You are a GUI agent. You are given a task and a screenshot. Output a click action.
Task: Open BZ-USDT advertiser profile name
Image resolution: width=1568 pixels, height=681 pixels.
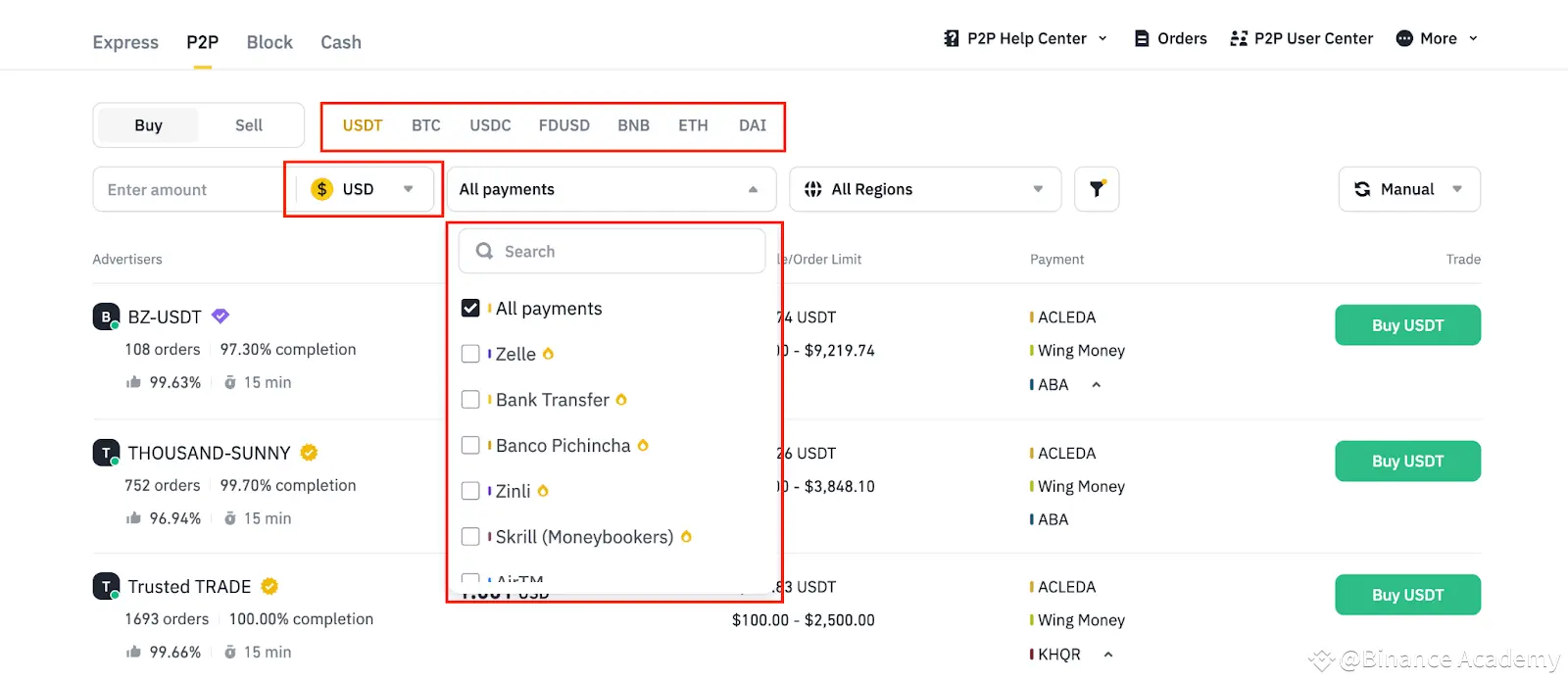click(x=165, y=316)
